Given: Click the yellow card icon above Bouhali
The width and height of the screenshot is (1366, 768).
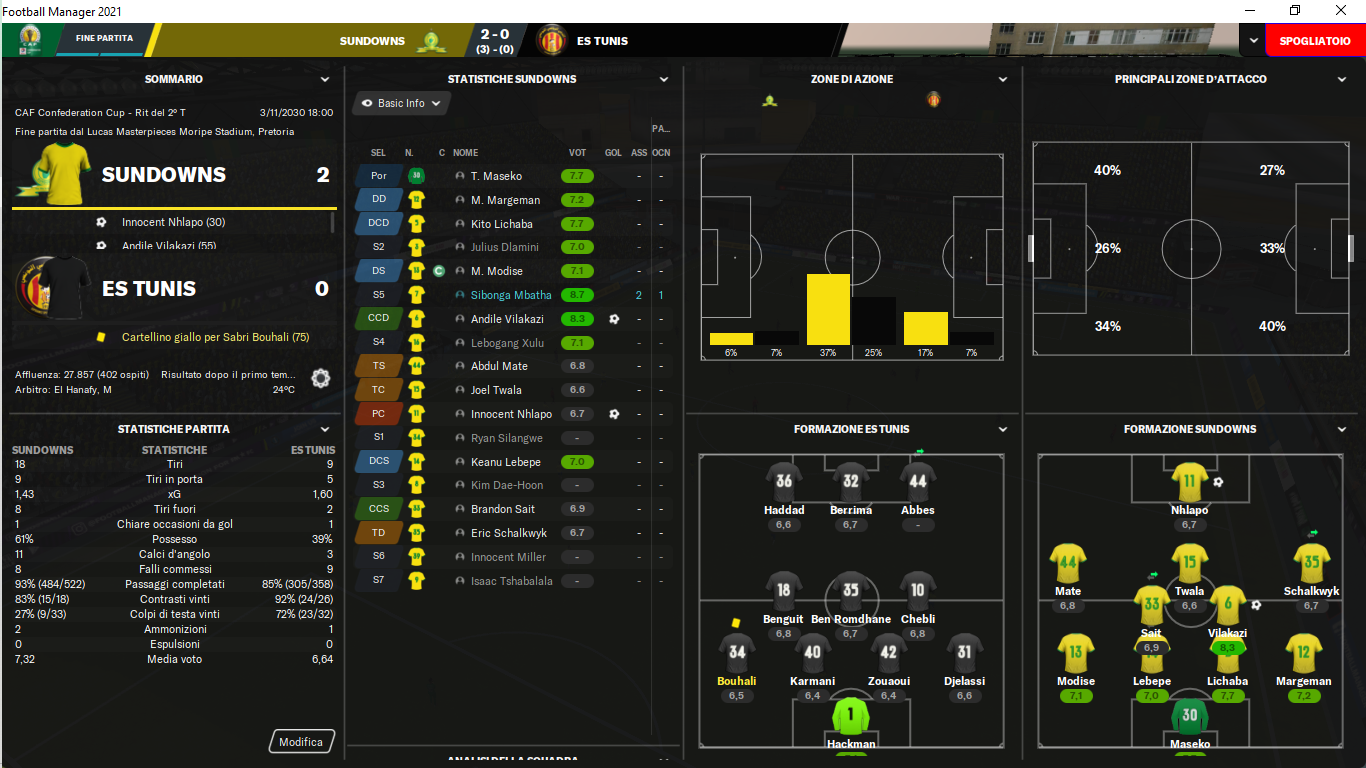Looking at the screenshot, I should tap(735, 623).
